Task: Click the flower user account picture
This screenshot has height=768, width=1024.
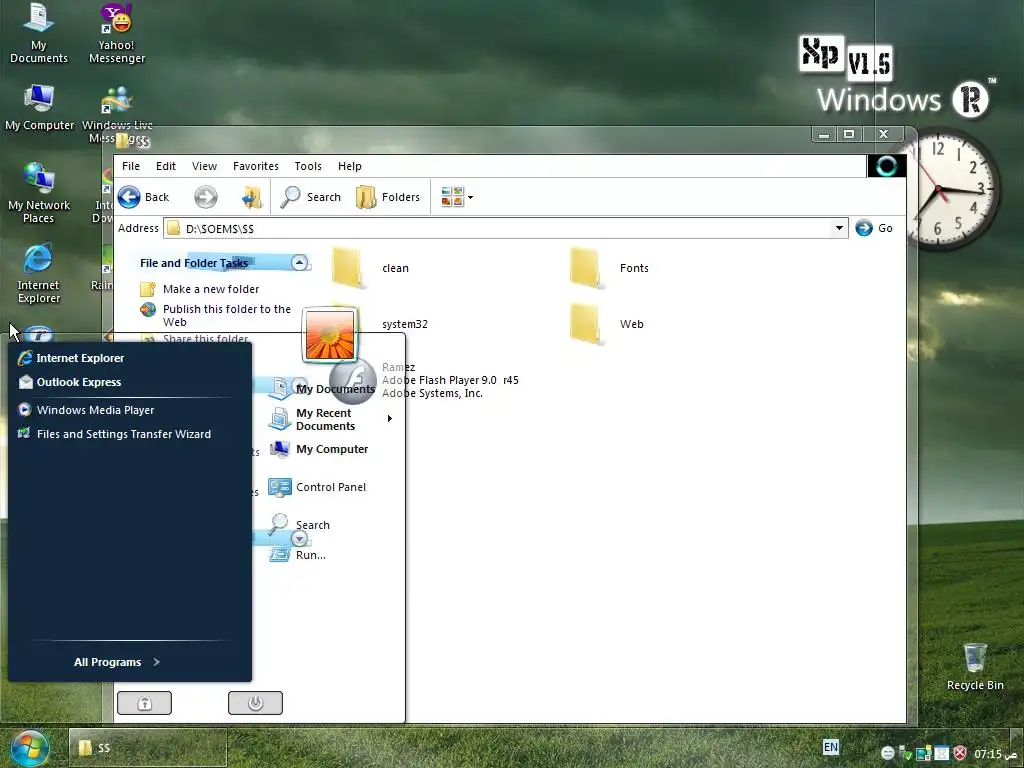Action: click(x=330, y=334)
